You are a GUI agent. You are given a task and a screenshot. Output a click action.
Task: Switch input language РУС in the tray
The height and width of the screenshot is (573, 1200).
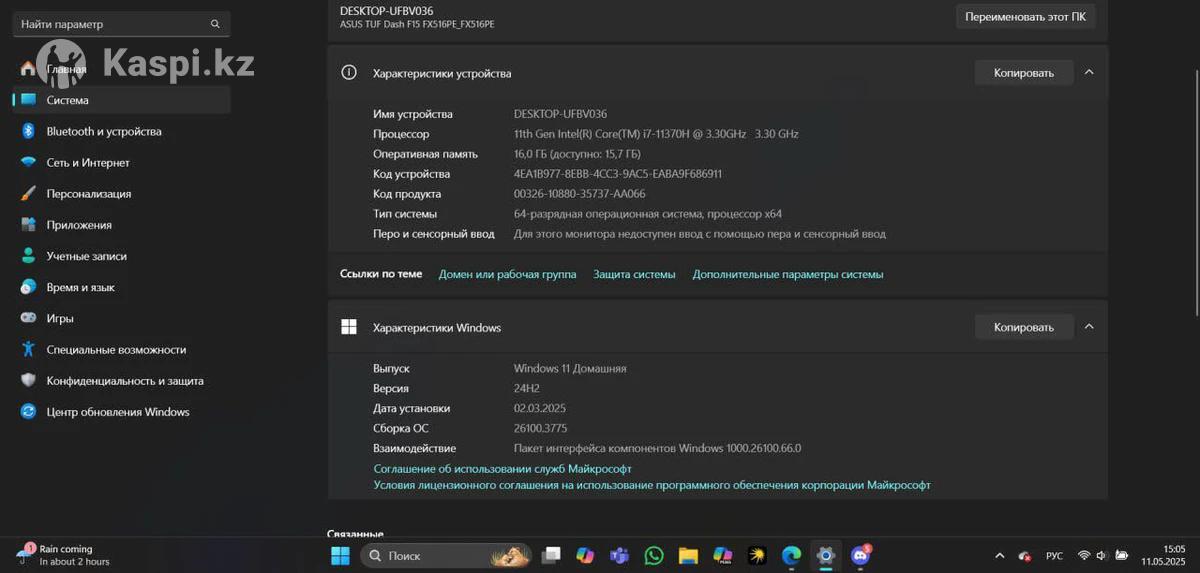click(x=1054, y=555)
